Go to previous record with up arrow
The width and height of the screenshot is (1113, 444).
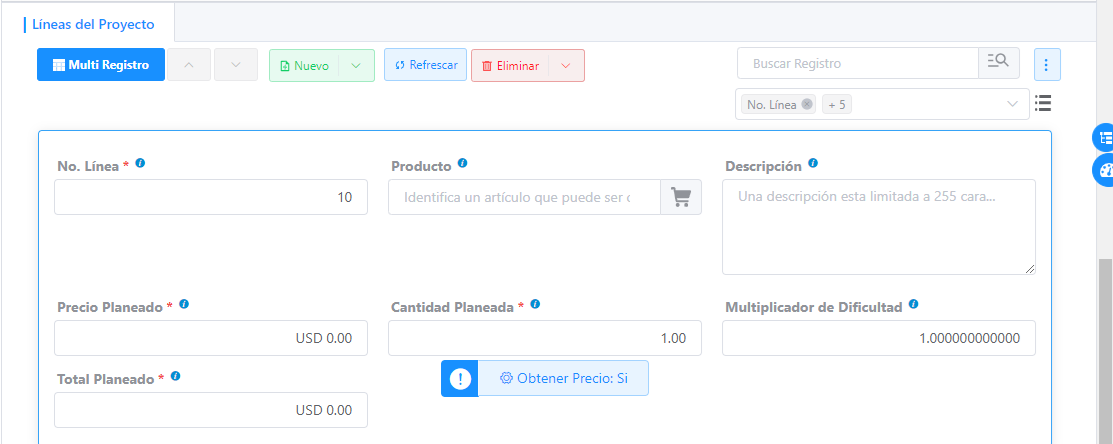189,65
